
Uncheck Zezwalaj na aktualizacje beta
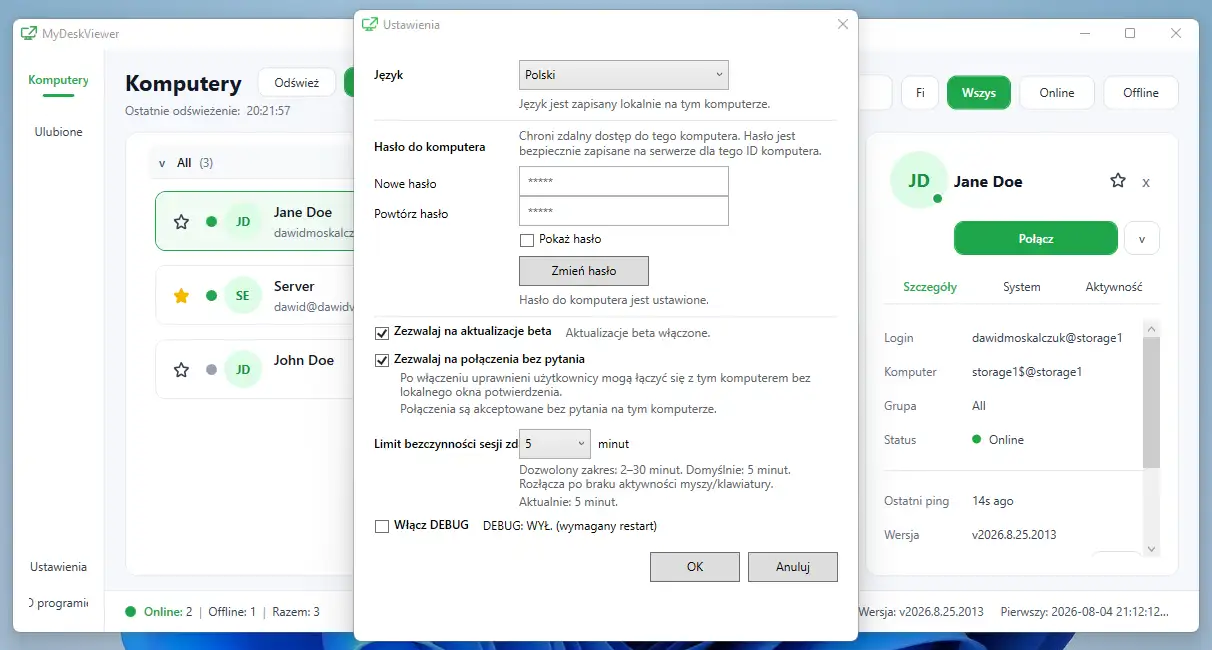(x=382, y=333)
